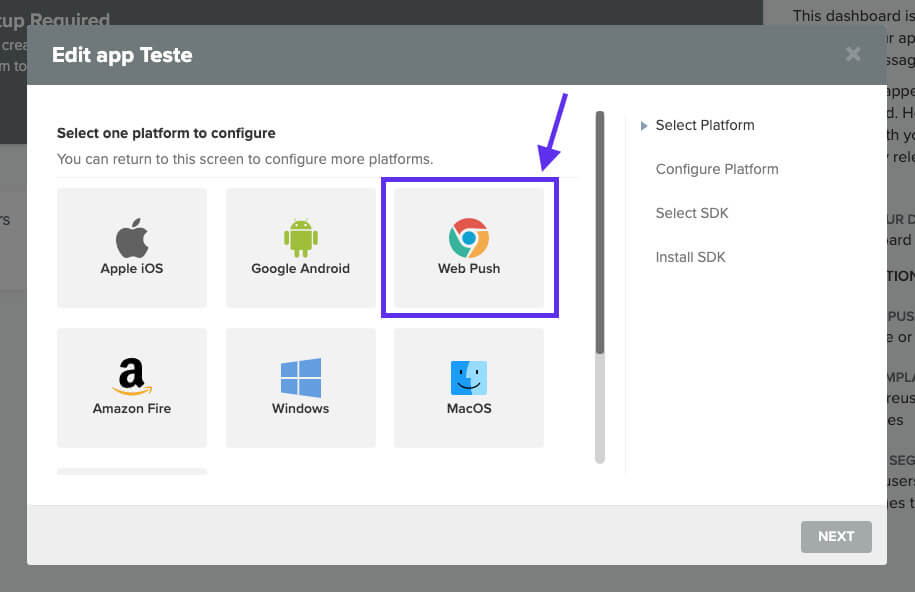Image resolution: width=915 pixels, height=592 pixels.
Task: Select the Amazon Fire platform card
Action: coord(132,388)
